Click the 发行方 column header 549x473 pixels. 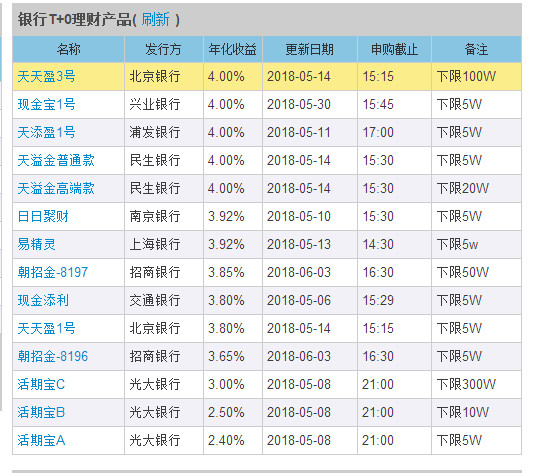[x=164, y=49]
